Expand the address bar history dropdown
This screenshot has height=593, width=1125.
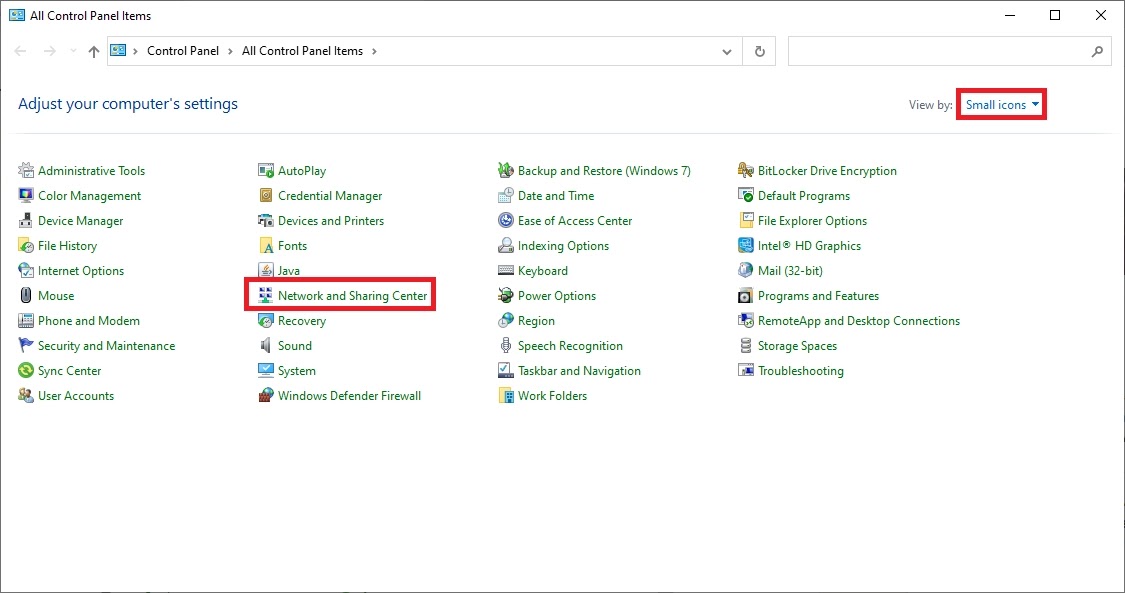(727, 52)
